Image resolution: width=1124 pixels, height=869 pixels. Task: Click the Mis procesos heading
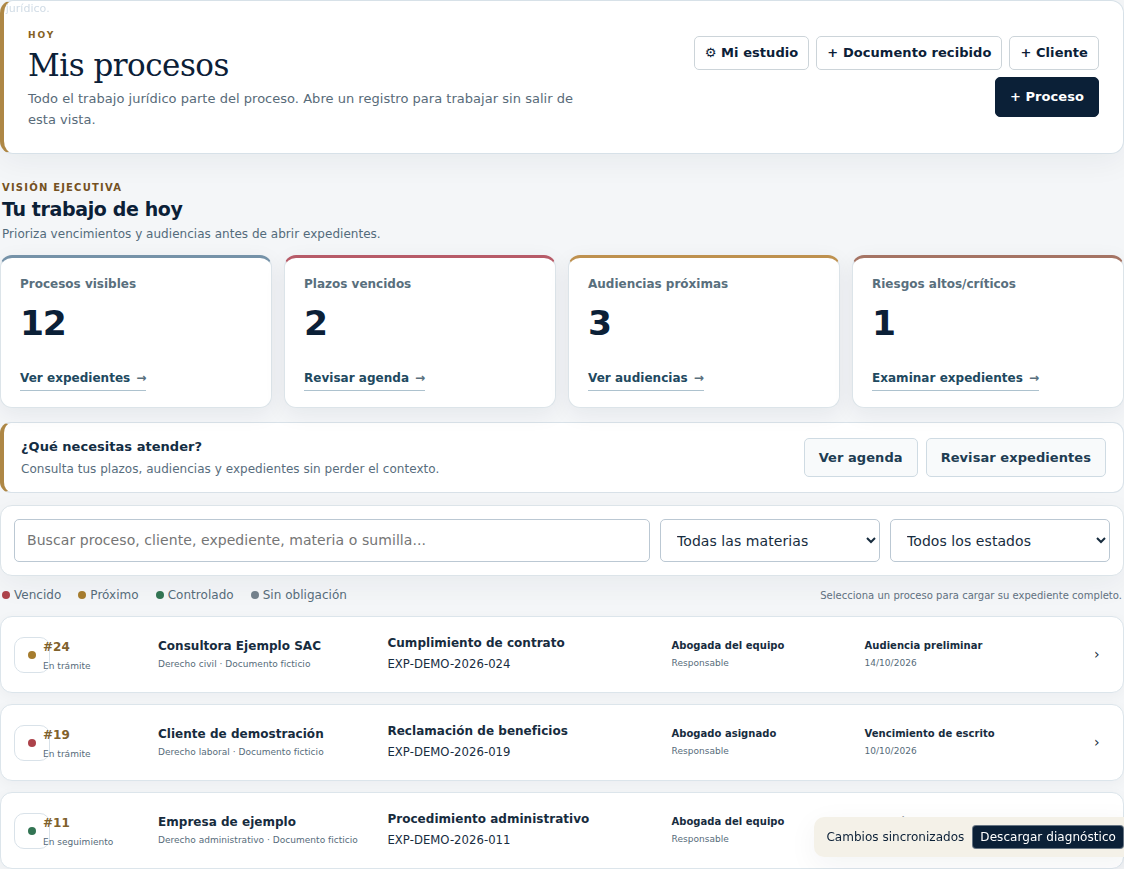point(129,65)
